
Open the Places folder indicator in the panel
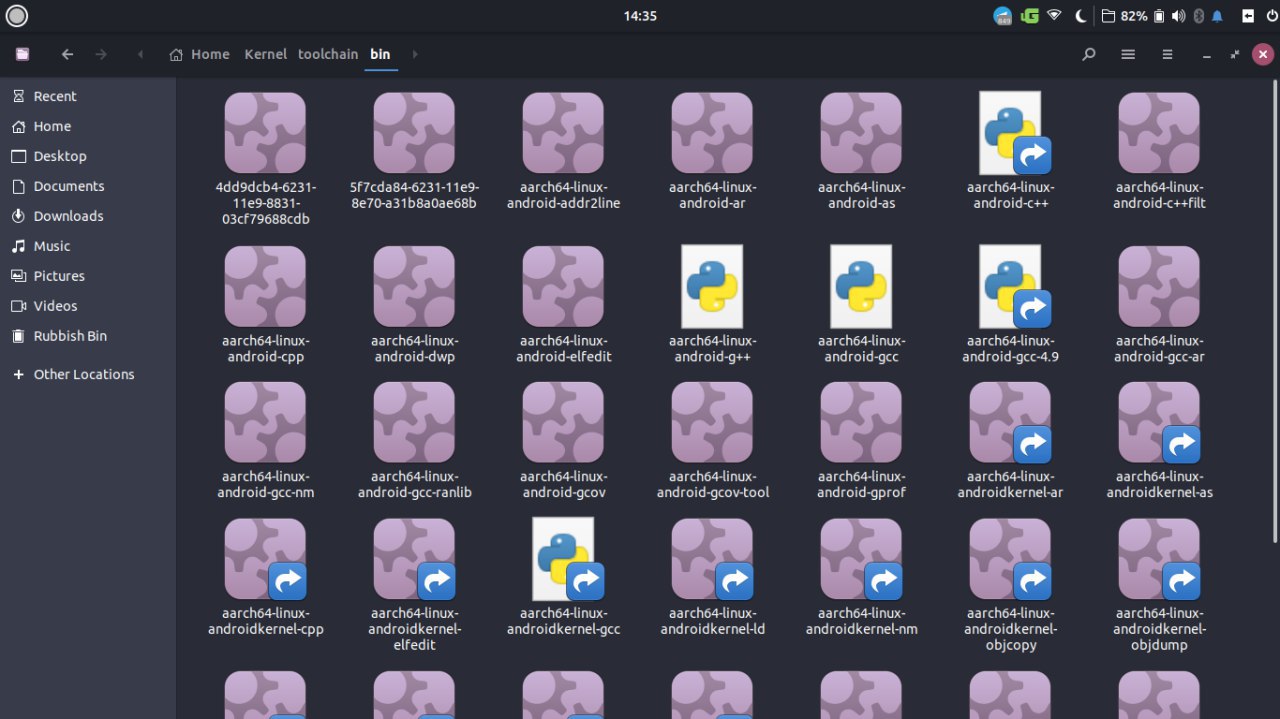pyautogui.click(x=1107, y=16)
